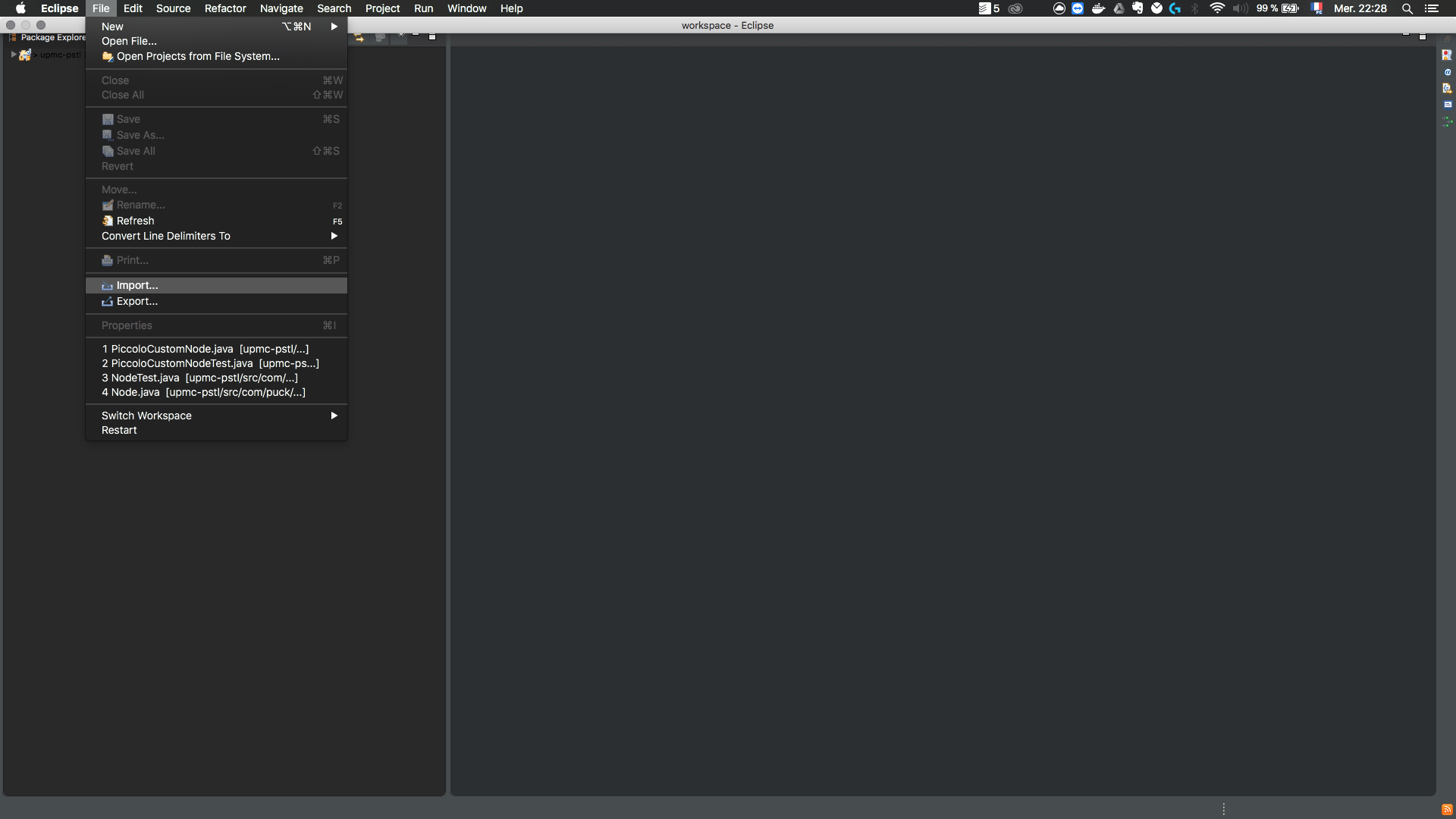This screenshot has height=819, width=1456.
Task: Click the French PC input source flag
Action: pyautogui.click(x=1317, y=8)
